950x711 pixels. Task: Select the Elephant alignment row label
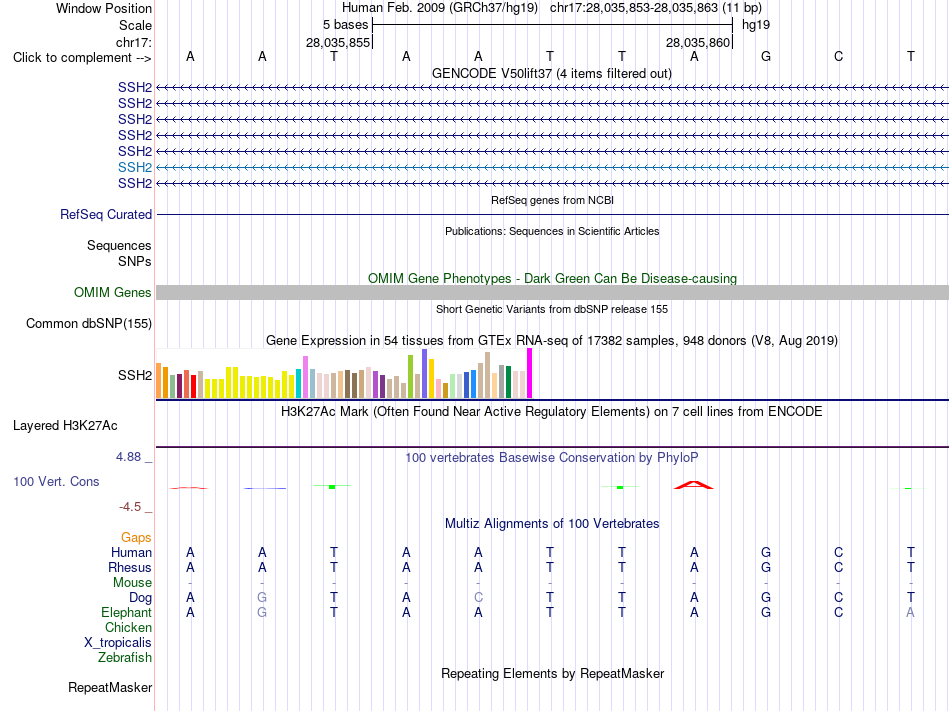pyautogui.click(x=126, y=612)
